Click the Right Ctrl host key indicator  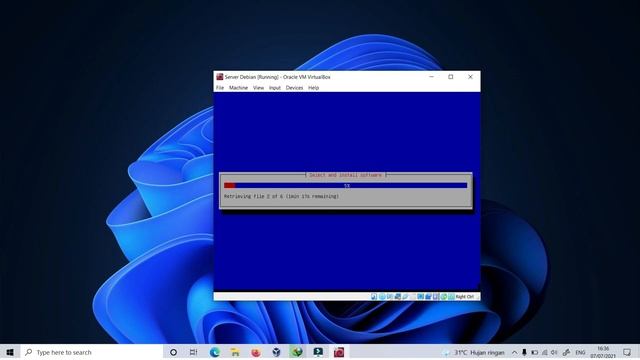pyautogui.click(x=464, y=297)
